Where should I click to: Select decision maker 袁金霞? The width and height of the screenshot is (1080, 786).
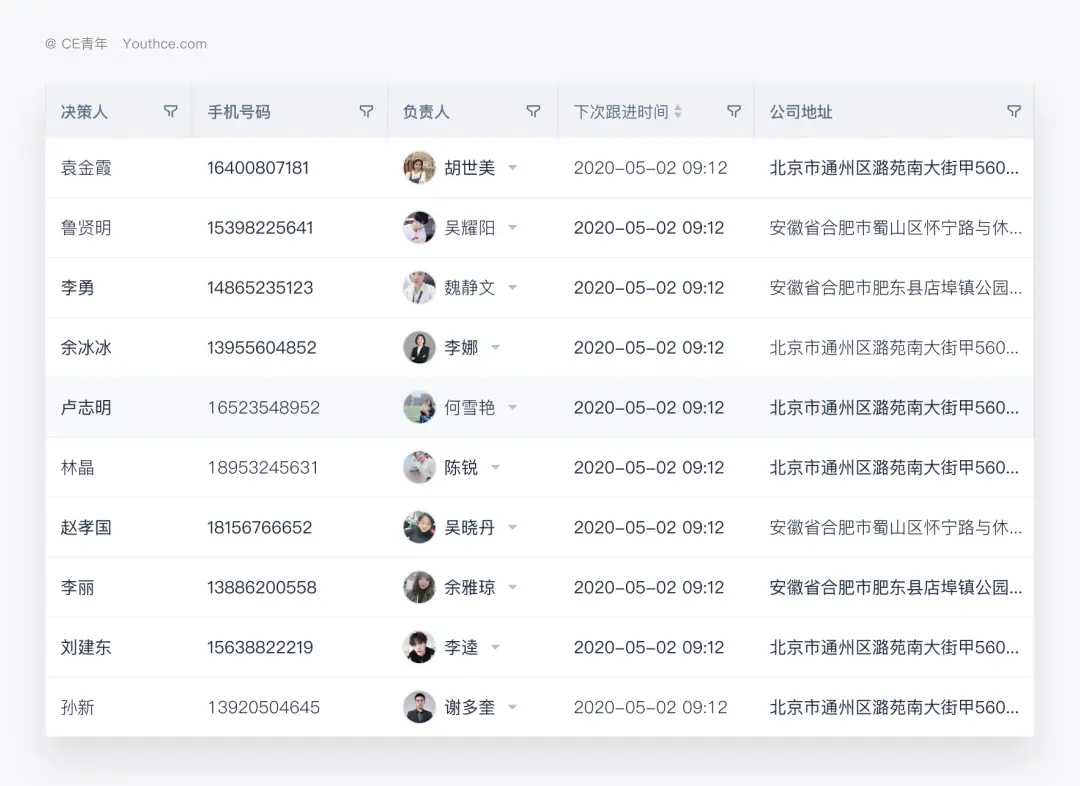click(x=86, y=167)
